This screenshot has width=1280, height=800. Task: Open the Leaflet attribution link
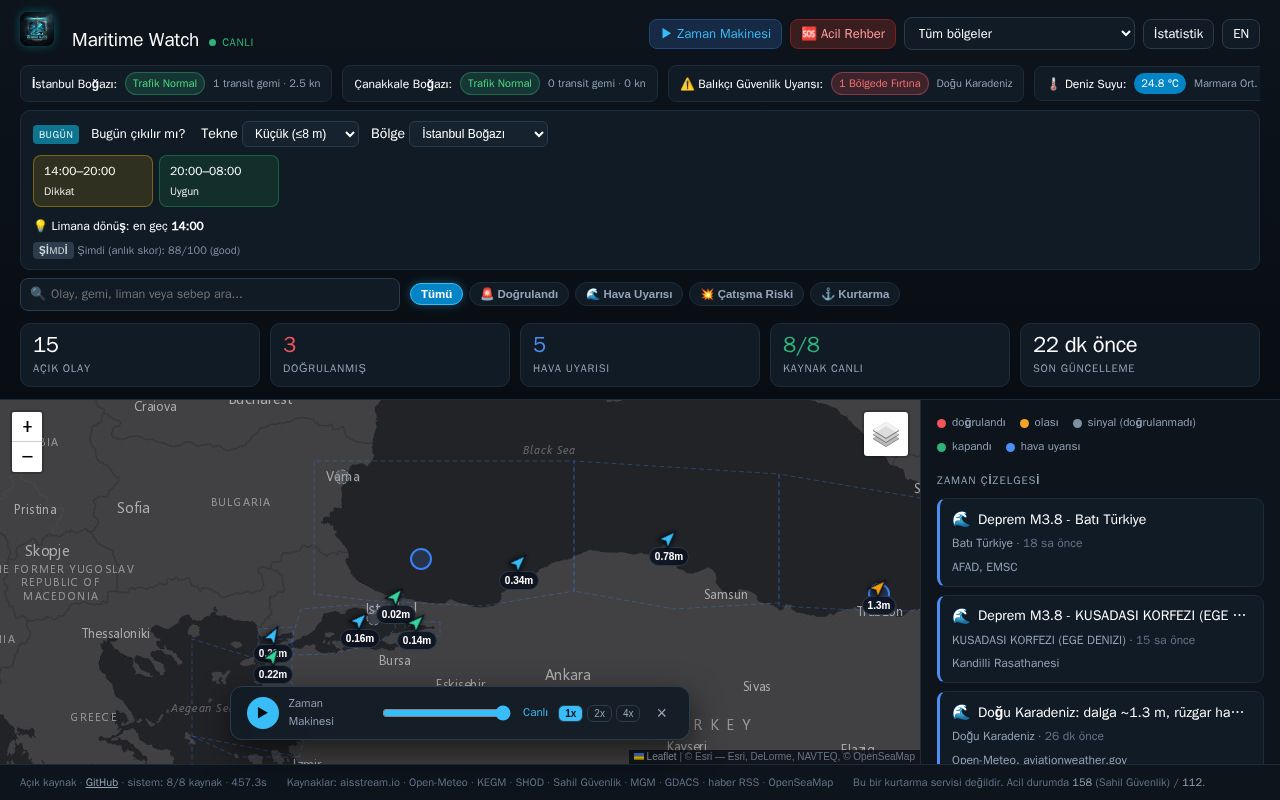point(655,756)
